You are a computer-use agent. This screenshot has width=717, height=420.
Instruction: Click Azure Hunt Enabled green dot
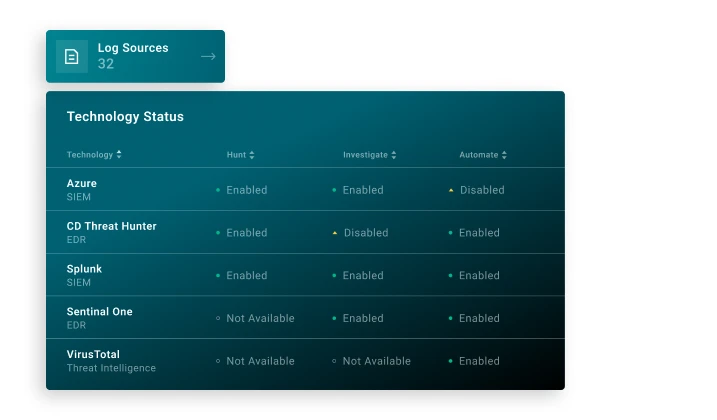(218, 190)
